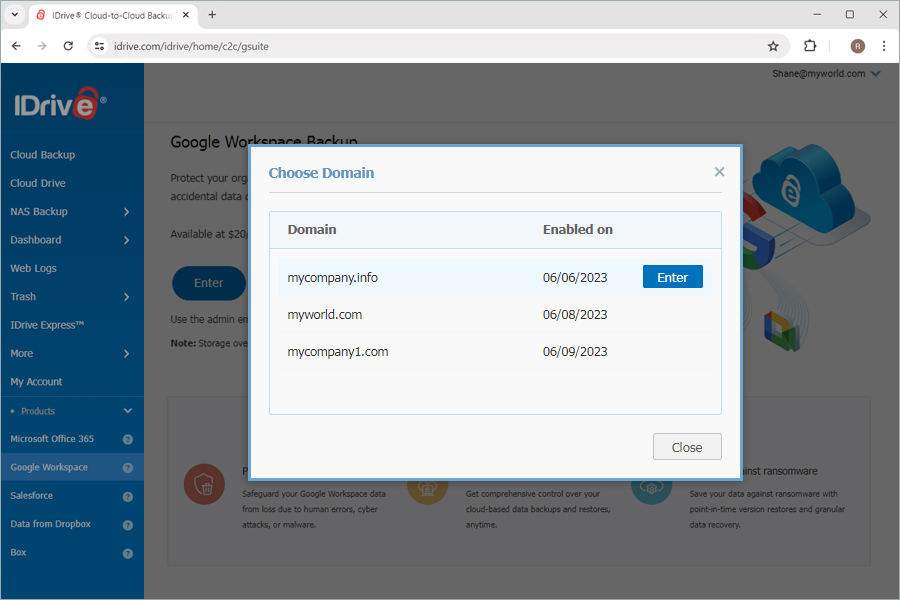Viewport: 900px width, 600px height.
Task: Click the 06/09/2023 enabled date
Action: click(x=575, y=351)
